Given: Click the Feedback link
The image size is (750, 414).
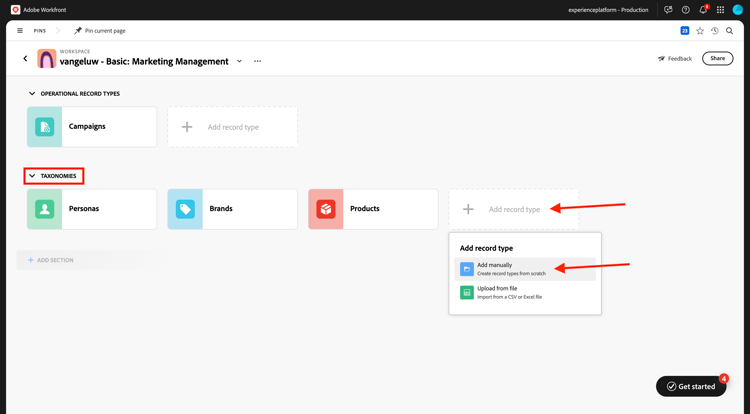Looking at the screenshot, I should [x=675, y=58].
